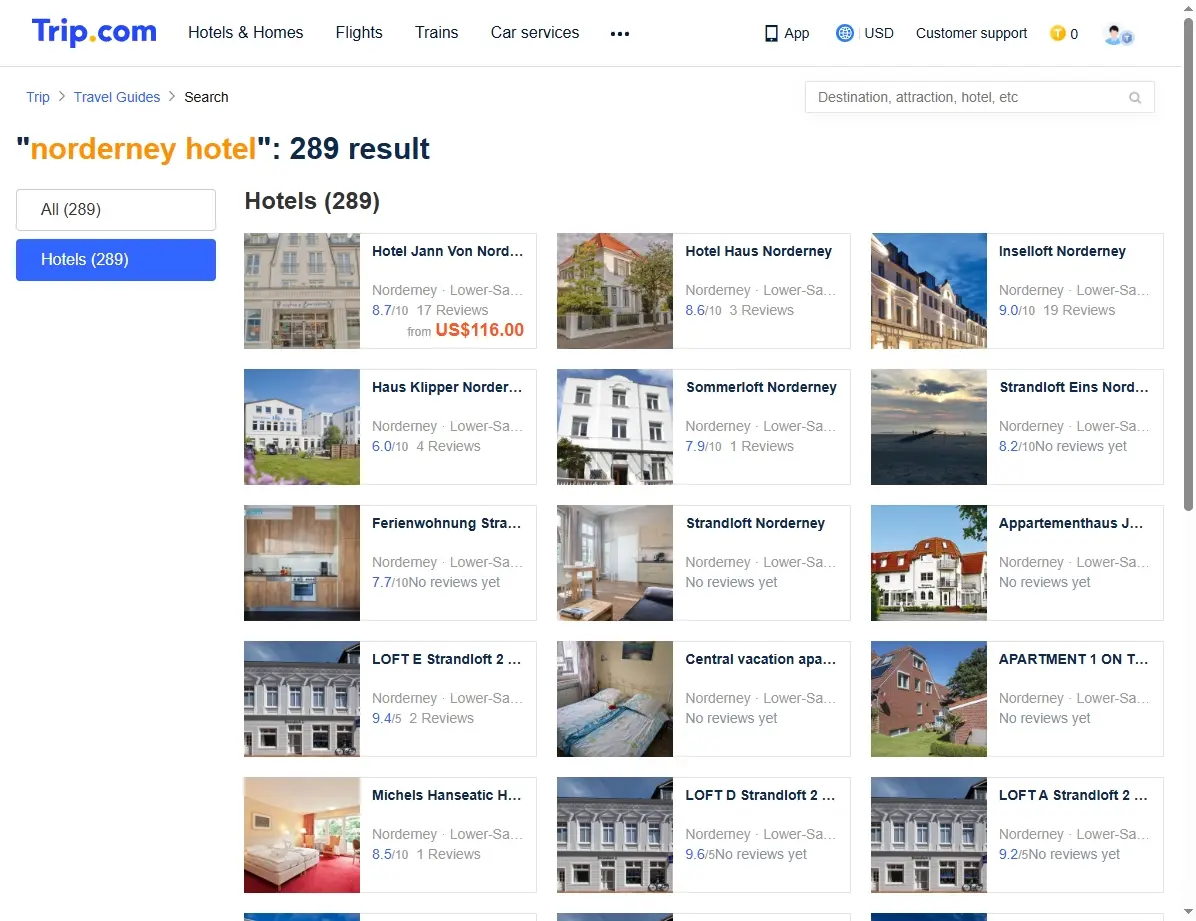1196x921 pixels.
Task: Open USD currency selector
Action: 879,34
